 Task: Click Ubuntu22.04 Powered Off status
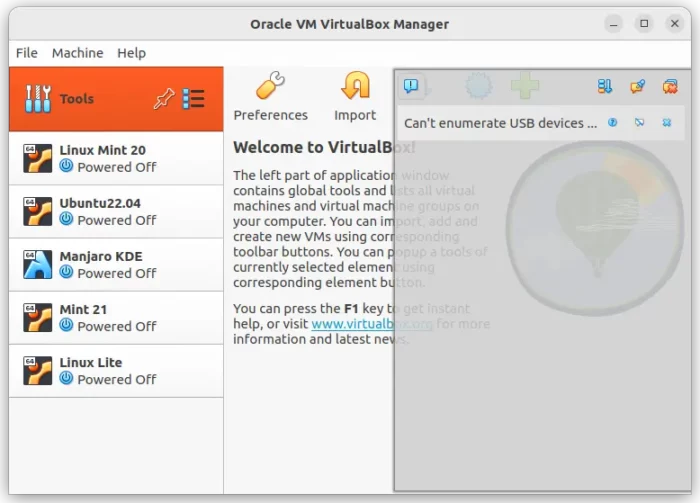(108, 220)
